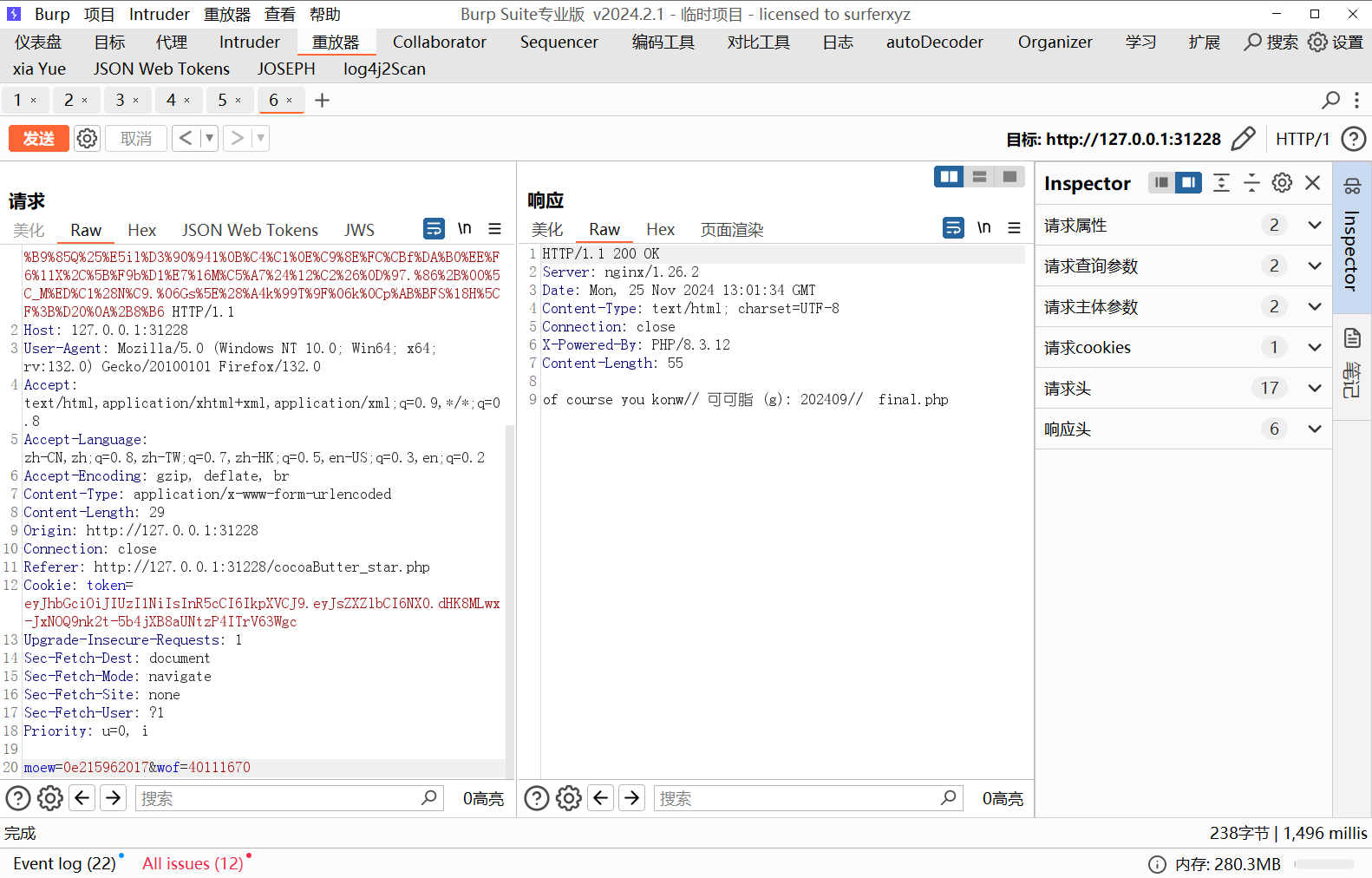Search Repeater tabs with magnifier icon
Screen dimensions: 1372x878
click(1330, 101)
